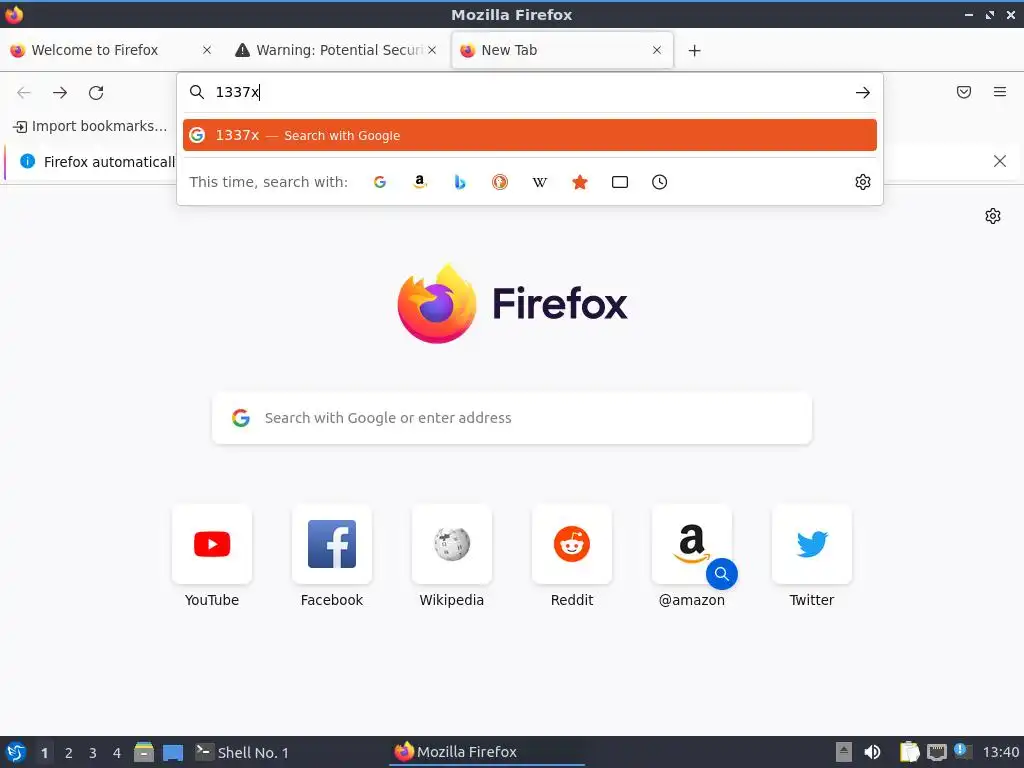Click the Import bookmarks button
Image resolution: width=1024 pixels, height=768 pixels.
pyautogui.click(x=90, y=126)
